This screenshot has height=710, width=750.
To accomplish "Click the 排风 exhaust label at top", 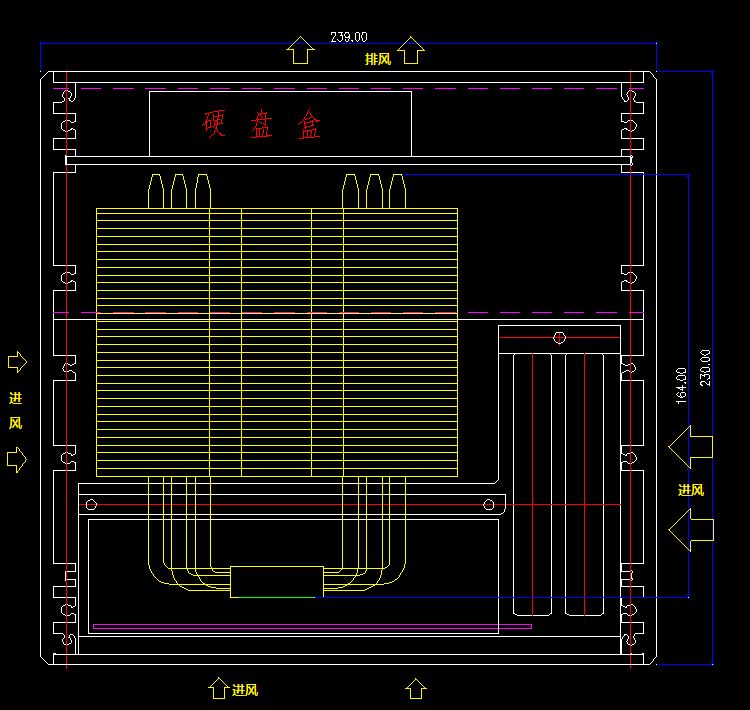I will click(x=378, y=59).
